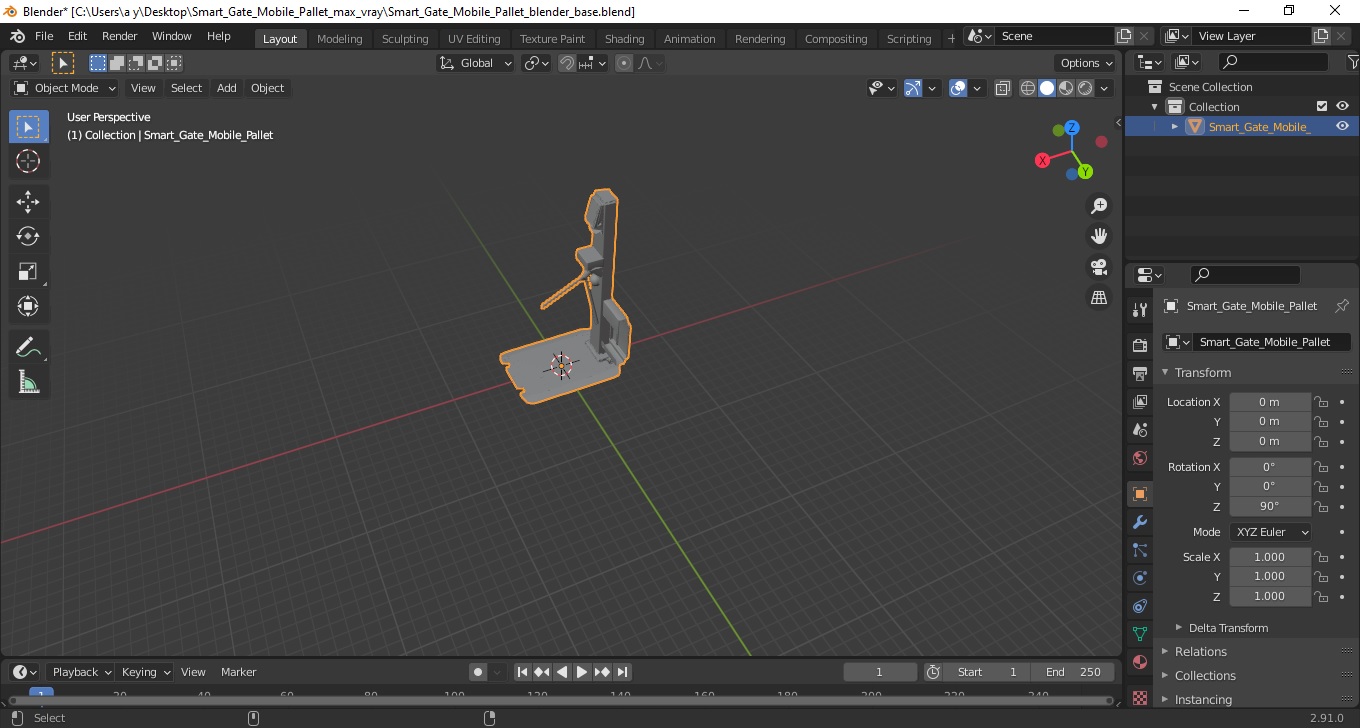The height and width of the screenshot is (728, 1360).
Task: Lock the Location X value
Action: point(1321,402)
